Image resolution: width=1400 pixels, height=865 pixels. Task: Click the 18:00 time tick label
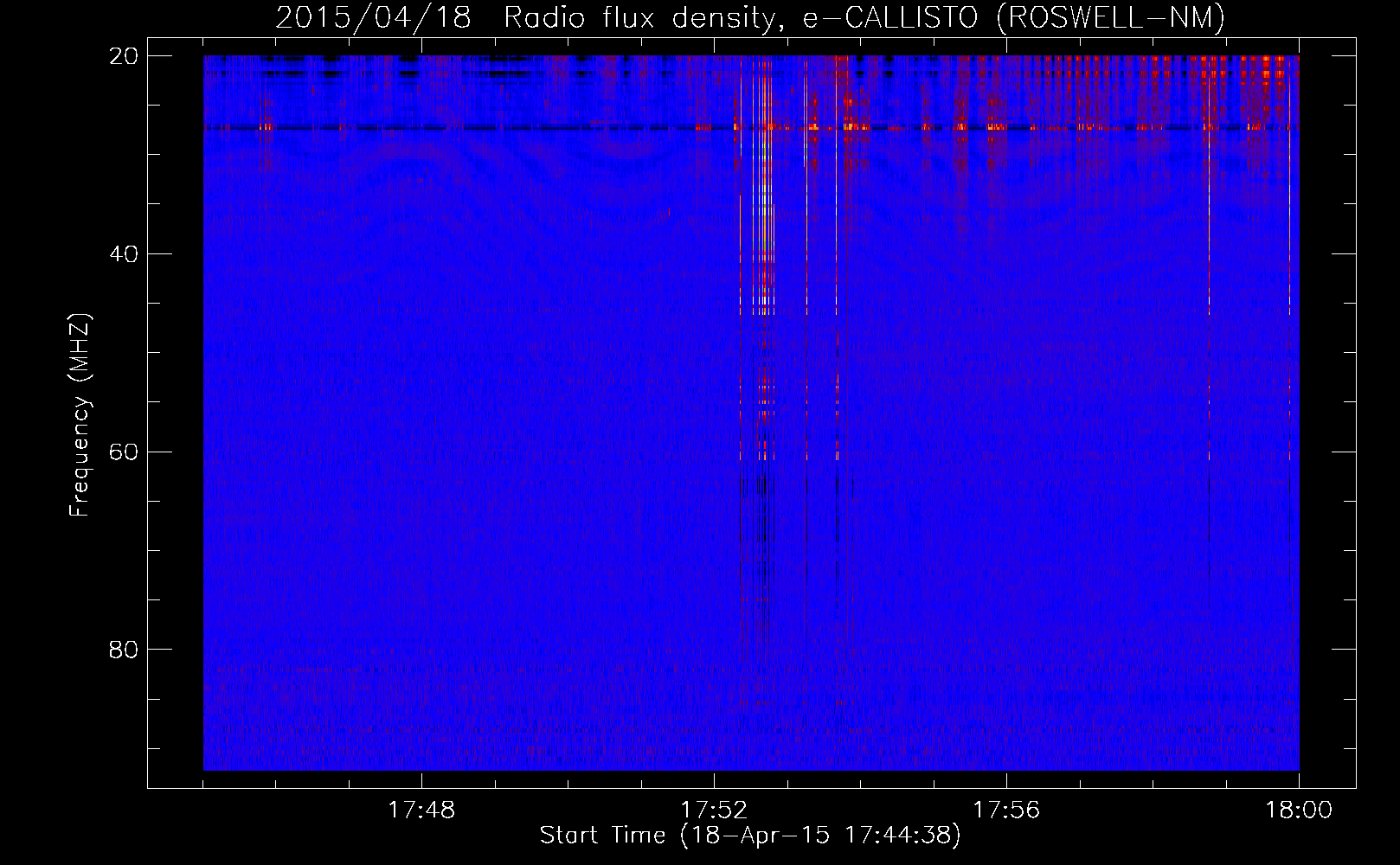pos(1299,810)
